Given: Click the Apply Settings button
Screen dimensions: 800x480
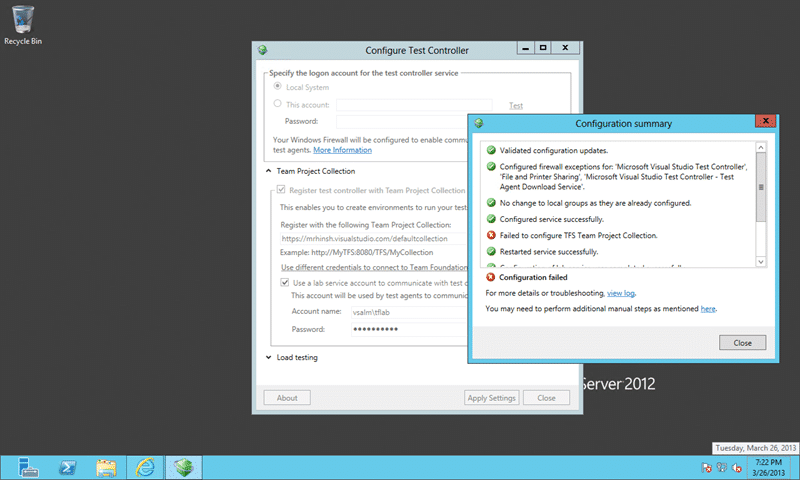Looking at the screenshot, I should [491, 398].
